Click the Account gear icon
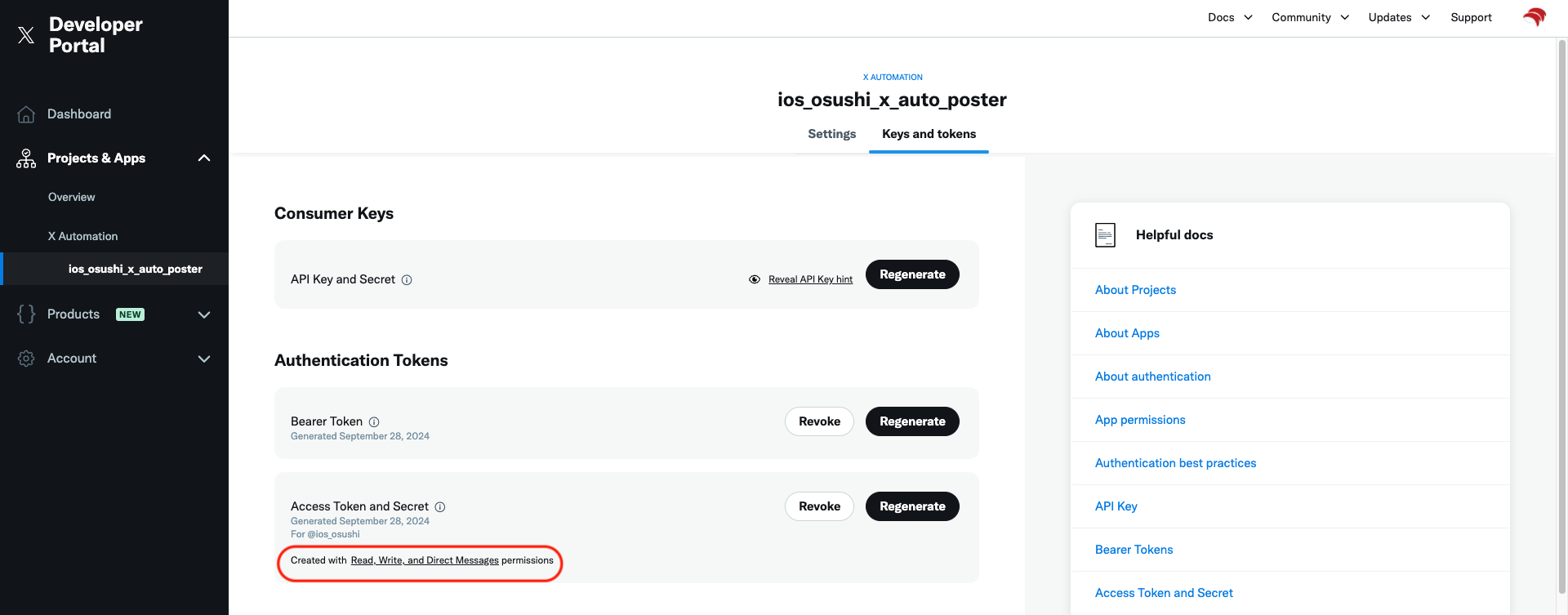1568x615 pixels. (x=26, y=359)
